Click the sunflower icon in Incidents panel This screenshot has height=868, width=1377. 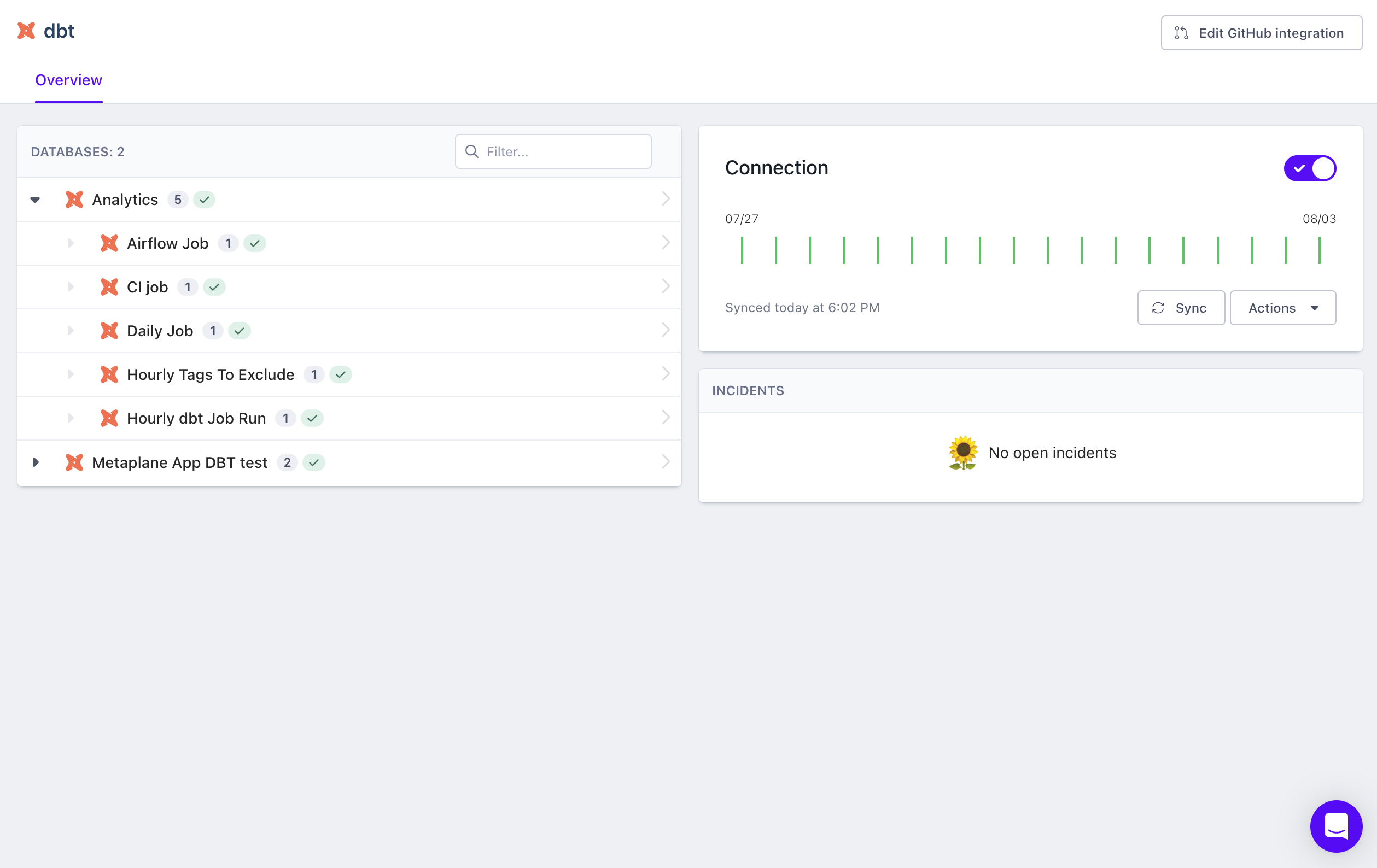click(963, 453)
